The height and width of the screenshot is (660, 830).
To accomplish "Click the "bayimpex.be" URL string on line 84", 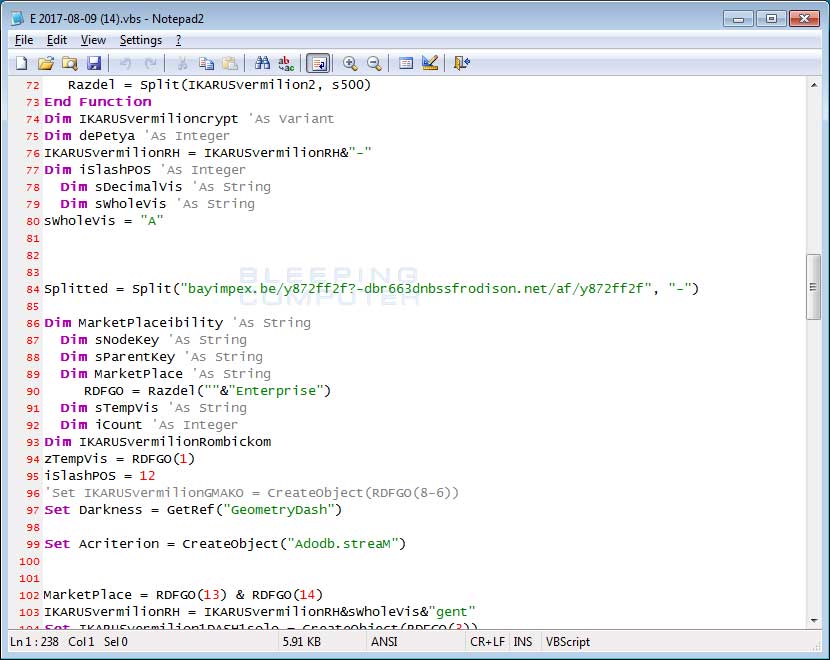I will 417,289.
